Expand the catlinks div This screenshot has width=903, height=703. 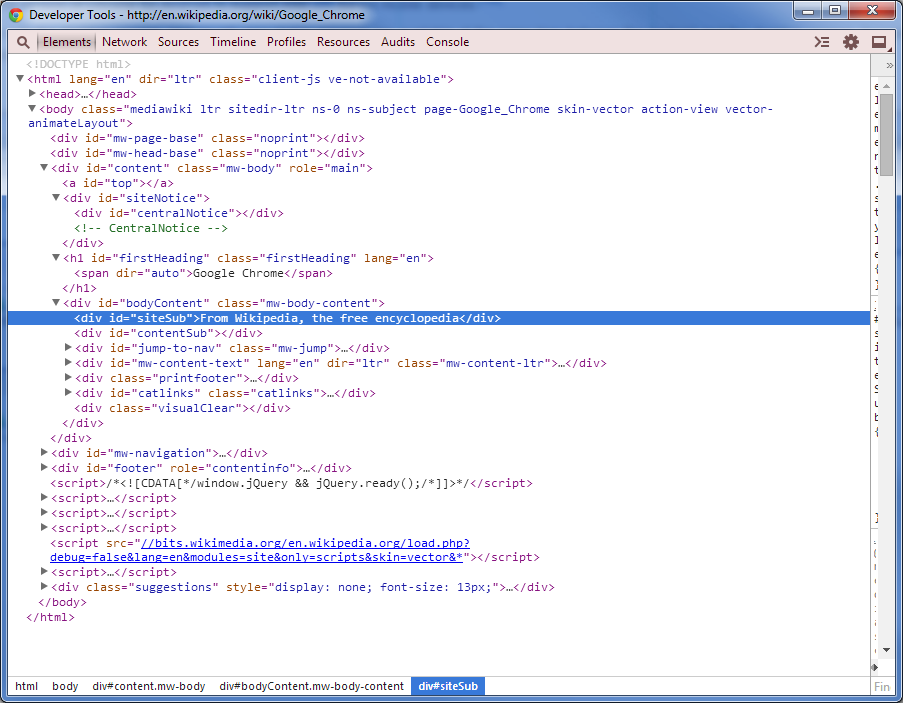click(68, 392)
